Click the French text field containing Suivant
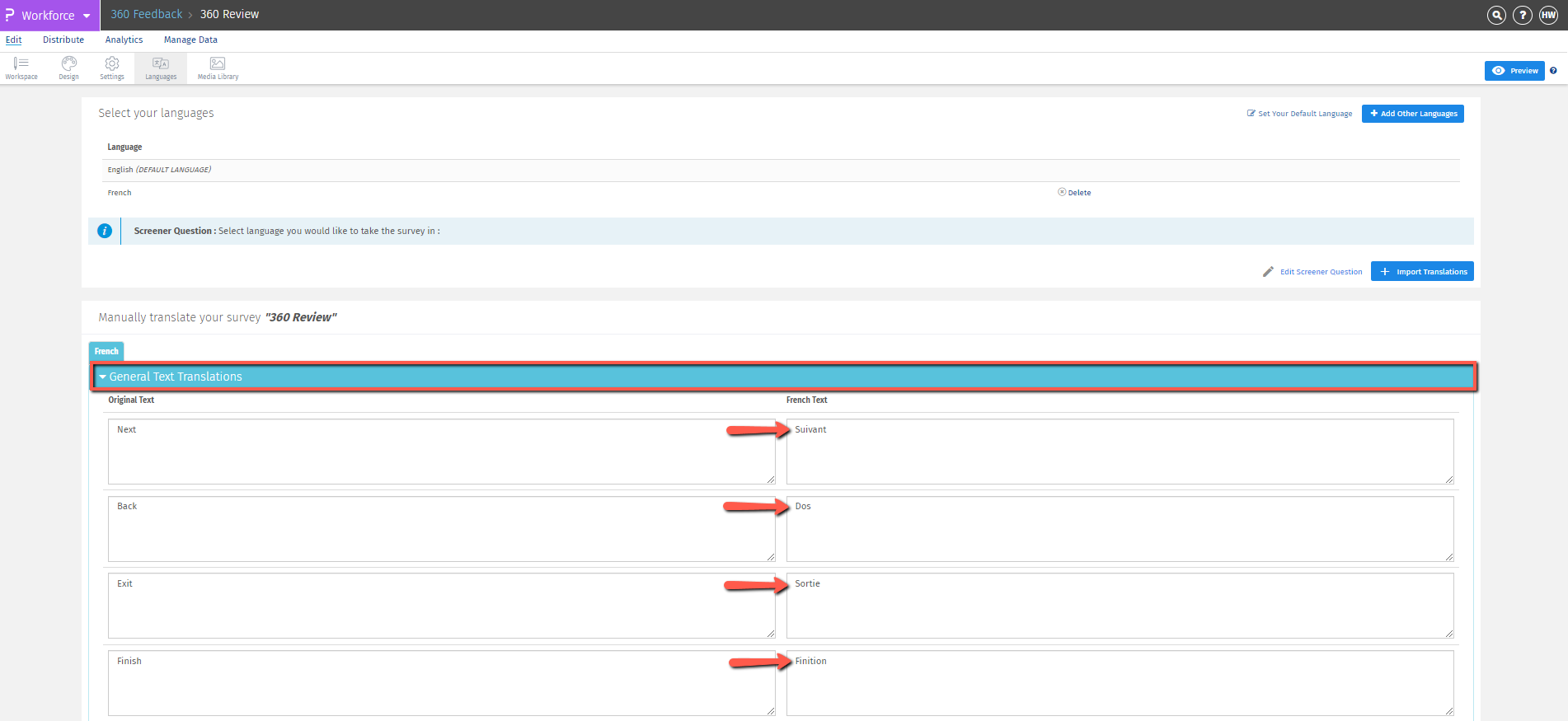 pos(1120,452)
